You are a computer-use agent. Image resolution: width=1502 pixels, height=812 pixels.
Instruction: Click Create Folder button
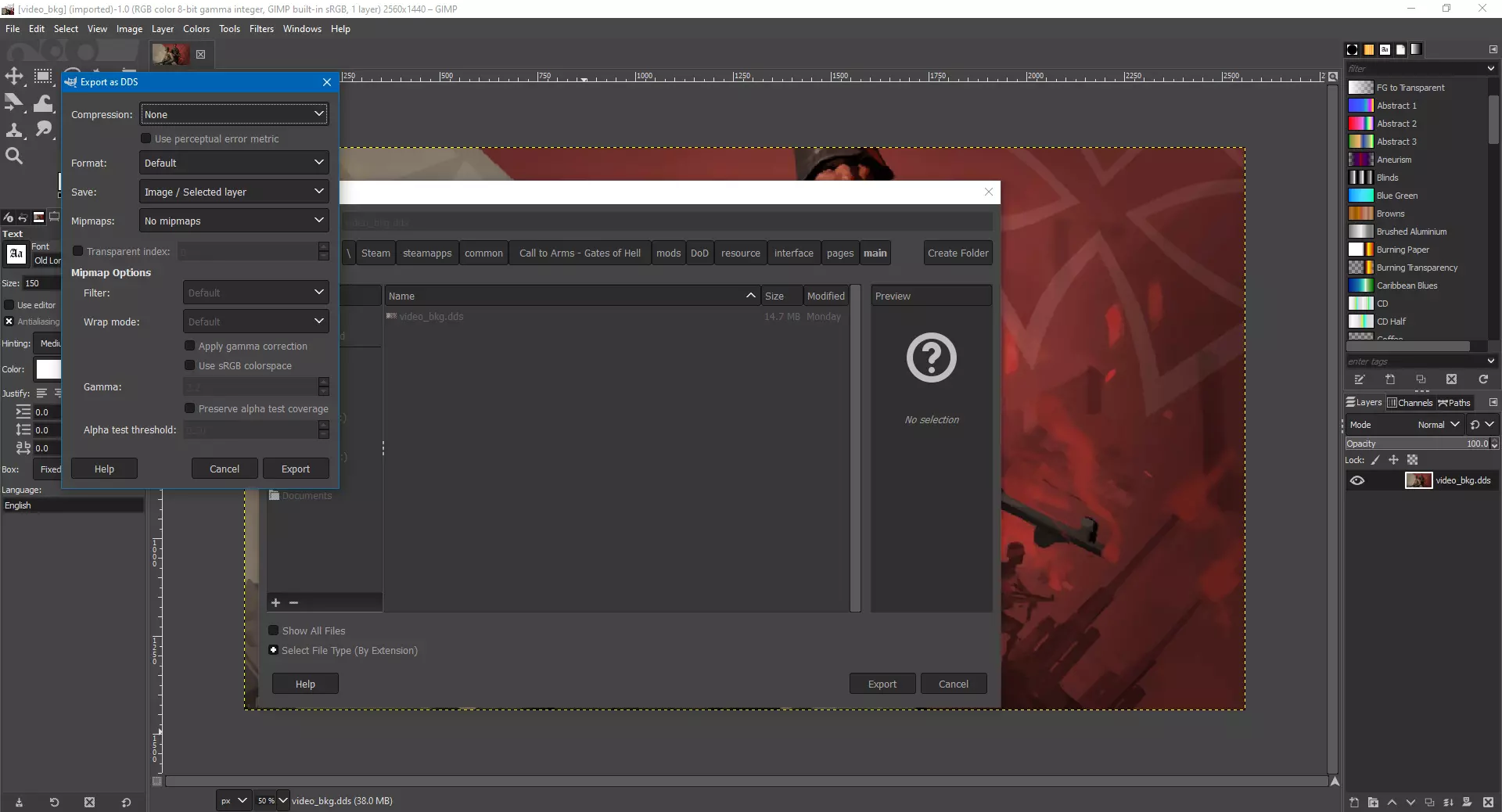[x=958, y=253]
